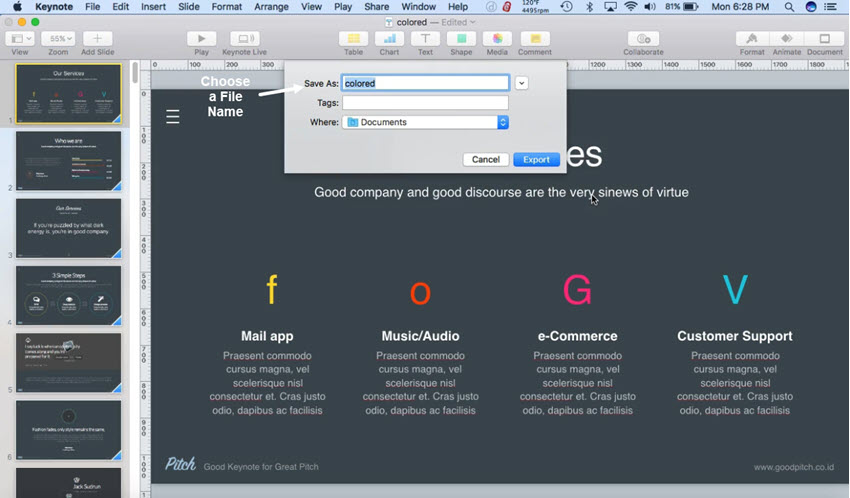This screenshot has height=498, width=850.
Task: Open the Where location dropdown showing Documents
Action: [x=425, y=122]
